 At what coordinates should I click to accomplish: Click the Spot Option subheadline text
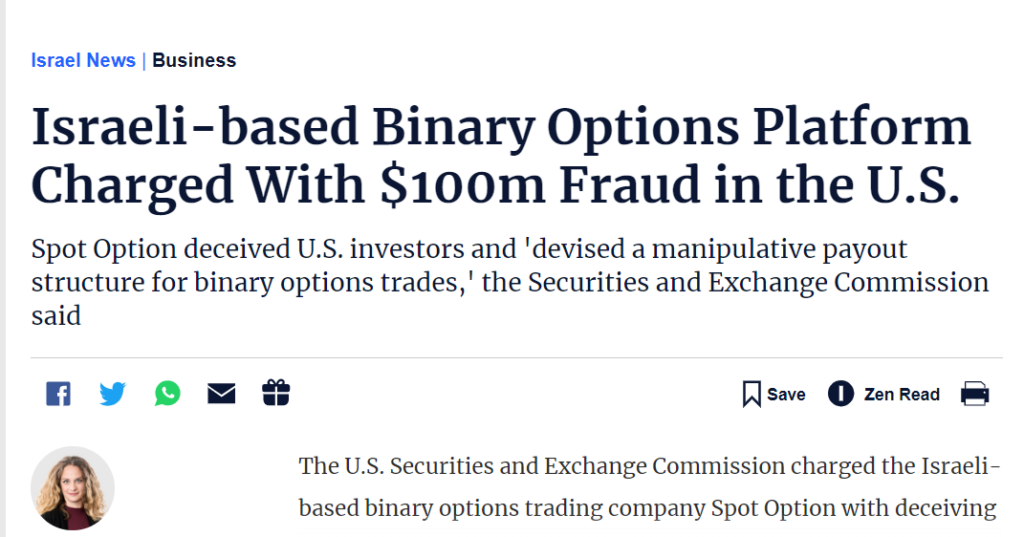[510, 282]
